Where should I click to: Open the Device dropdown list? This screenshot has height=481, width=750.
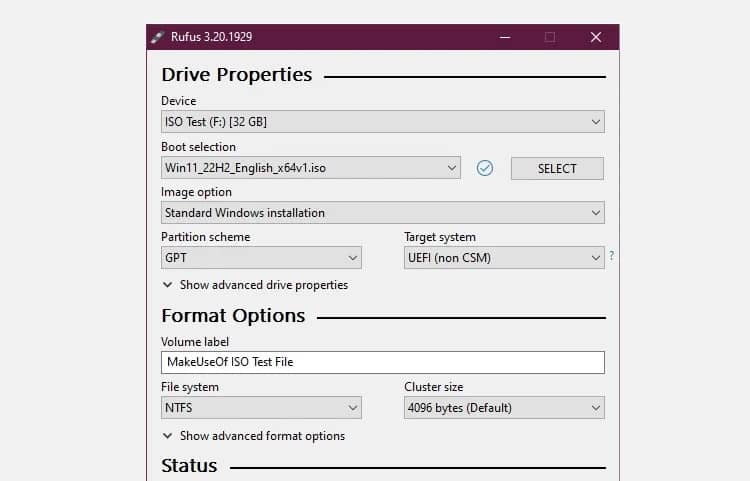pos(383,121)
